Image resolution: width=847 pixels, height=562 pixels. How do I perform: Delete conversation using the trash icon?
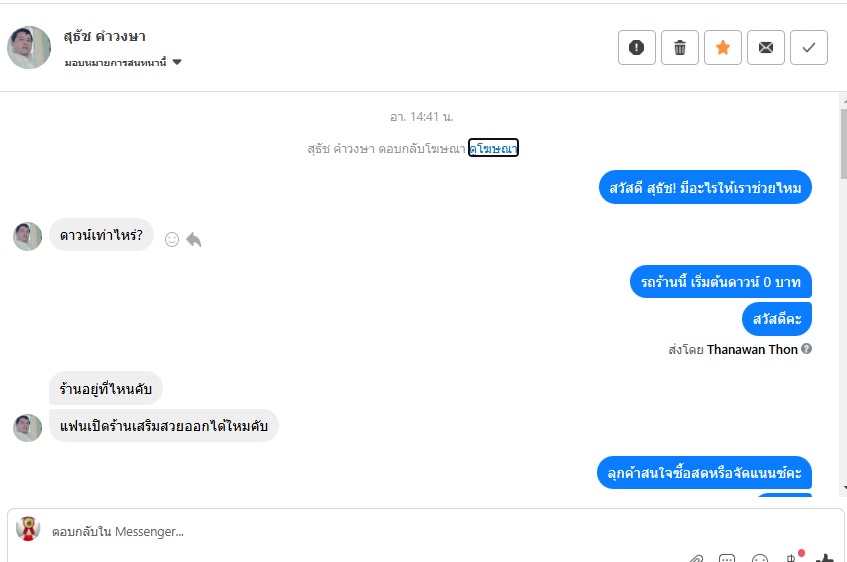coord(680,48)
